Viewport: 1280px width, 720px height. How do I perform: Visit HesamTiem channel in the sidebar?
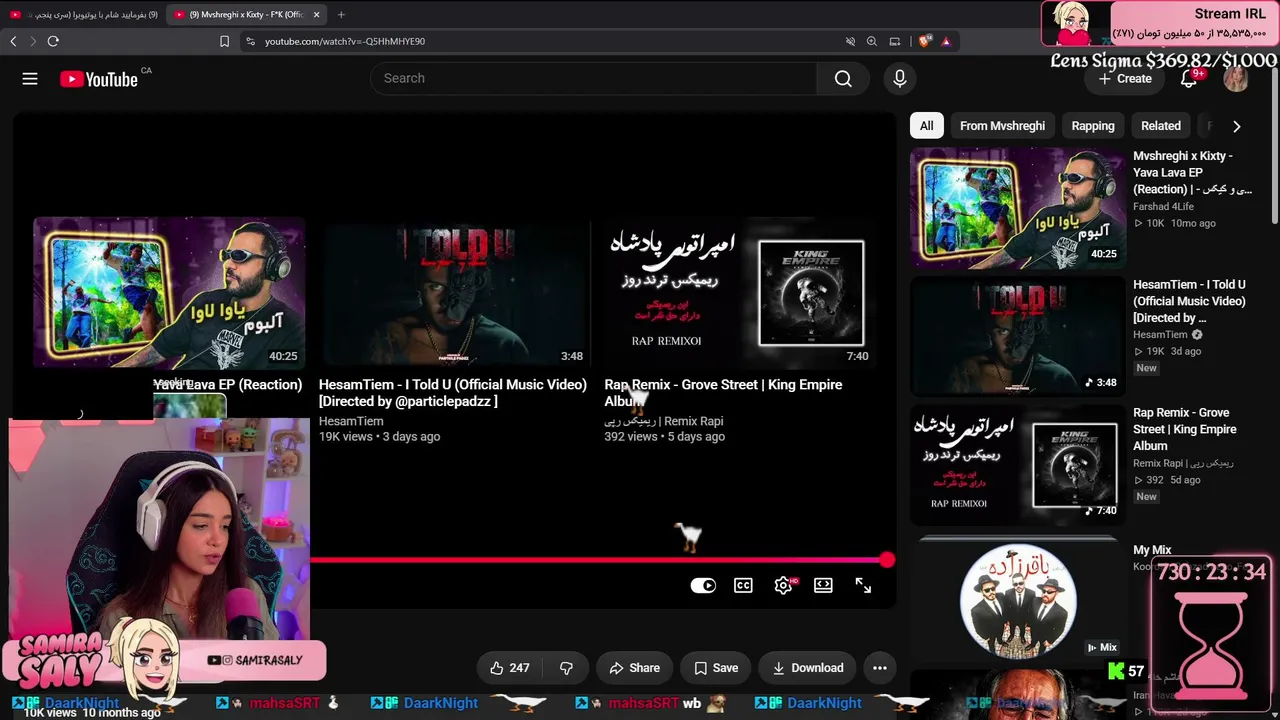coord(1160,335)
